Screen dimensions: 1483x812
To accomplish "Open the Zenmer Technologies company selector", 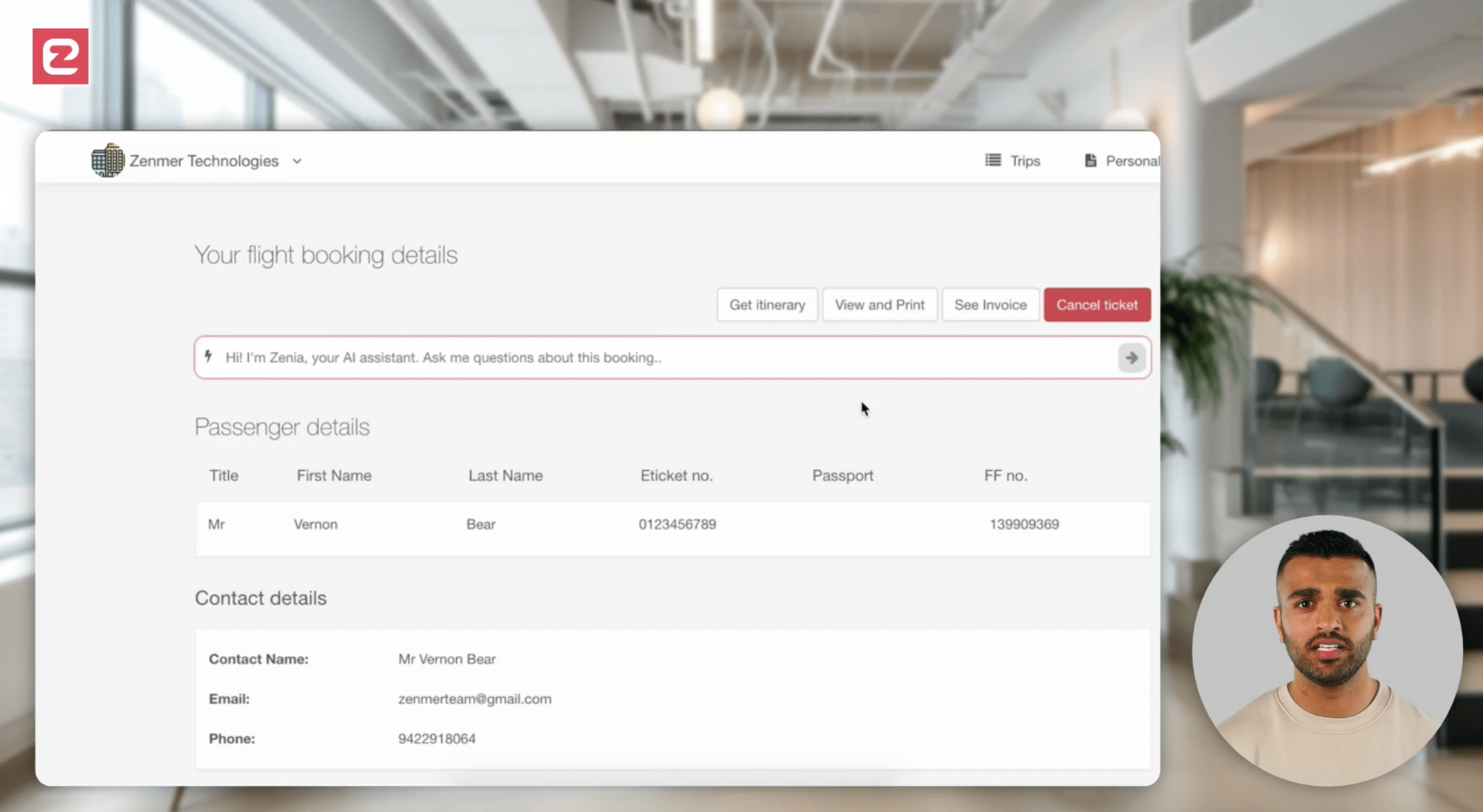I will [x=204, y=161].
